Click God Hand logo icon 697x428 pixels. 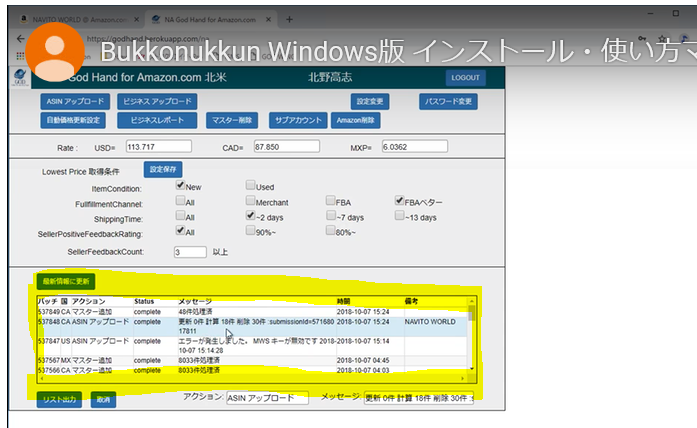20,77
